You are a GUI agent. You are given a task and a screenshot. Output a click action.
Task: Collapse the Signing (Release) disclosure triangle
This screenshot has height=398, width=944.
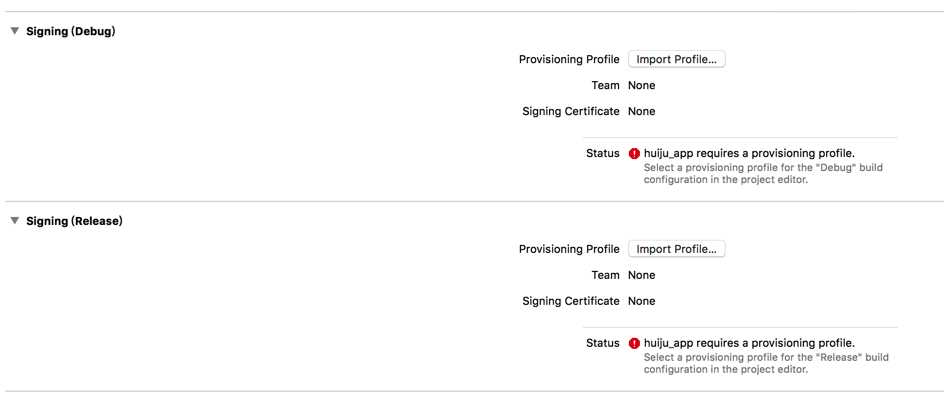click(15, 221)
